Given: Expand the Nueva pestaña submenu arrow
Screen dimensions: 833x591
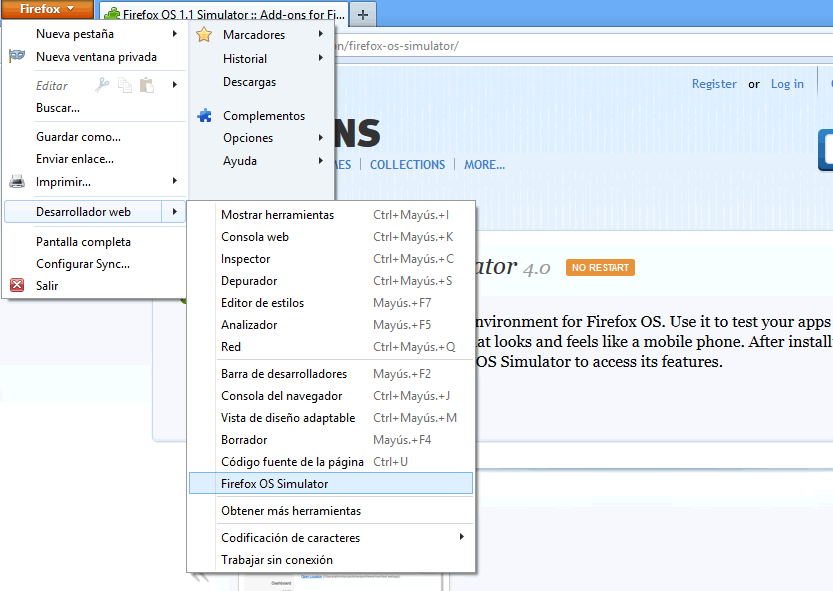Looking at the screenshot, I should [x=175, y=33].
